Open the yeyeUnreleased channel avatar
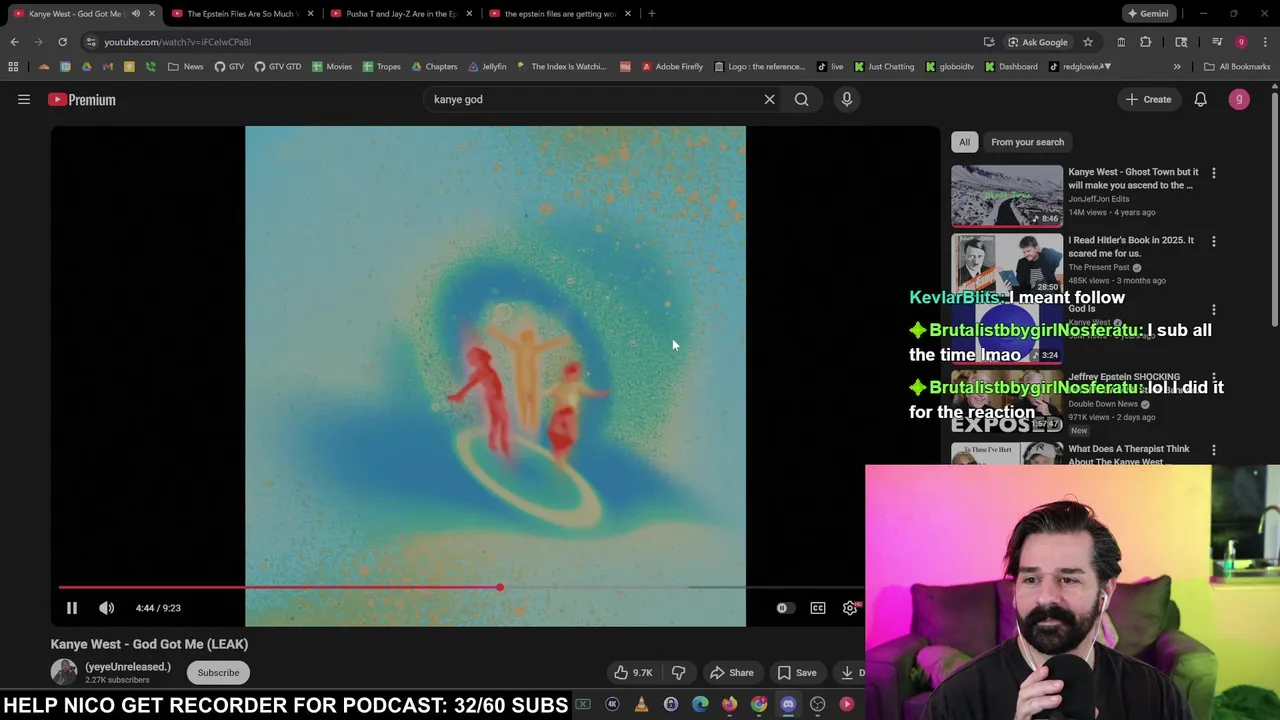Image resolution: width=1280 pixels, height=720 pixels. 64,672
